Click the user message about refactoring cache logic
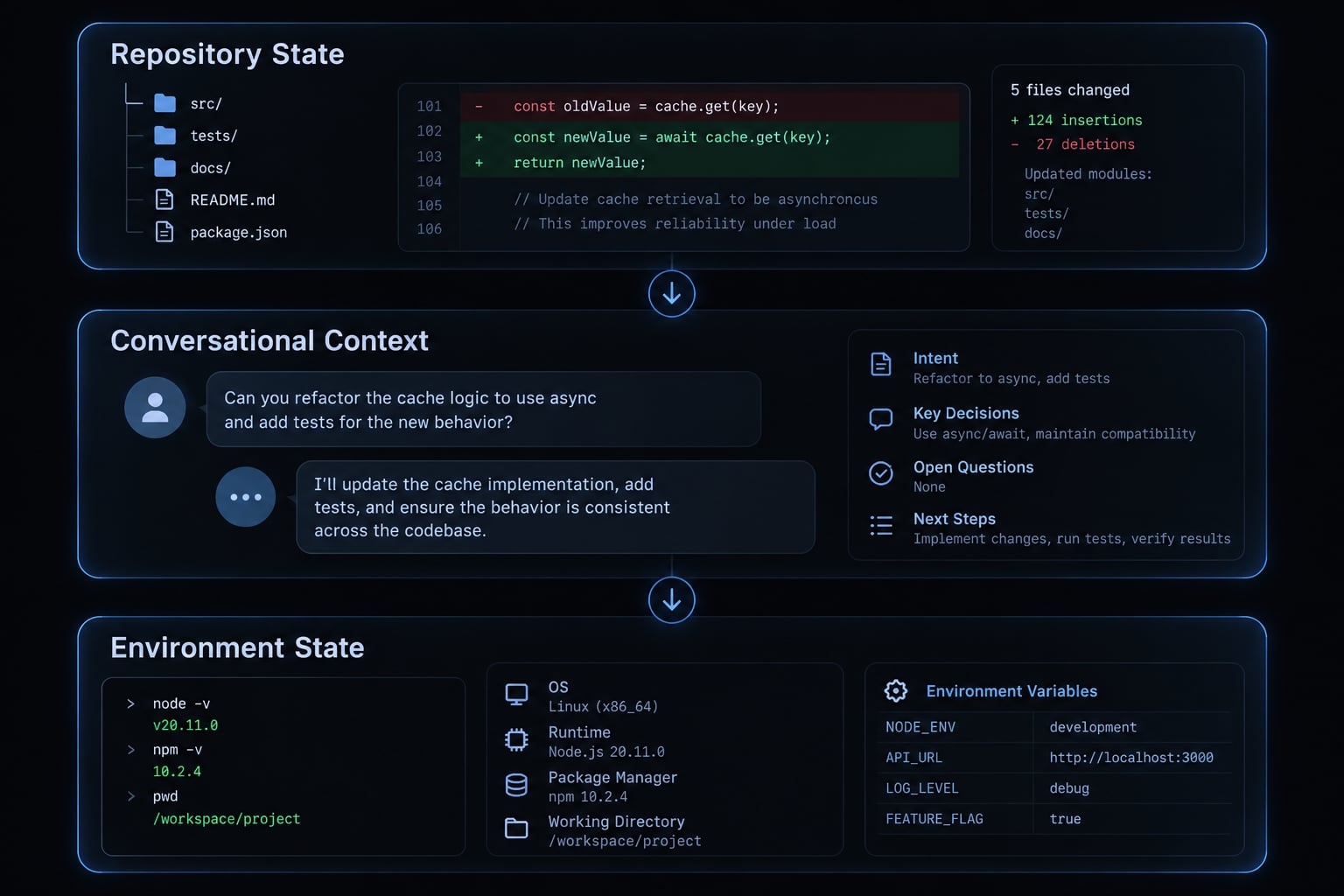The height and width of the screenshot is (896, 1344). (x=484, y=409)
